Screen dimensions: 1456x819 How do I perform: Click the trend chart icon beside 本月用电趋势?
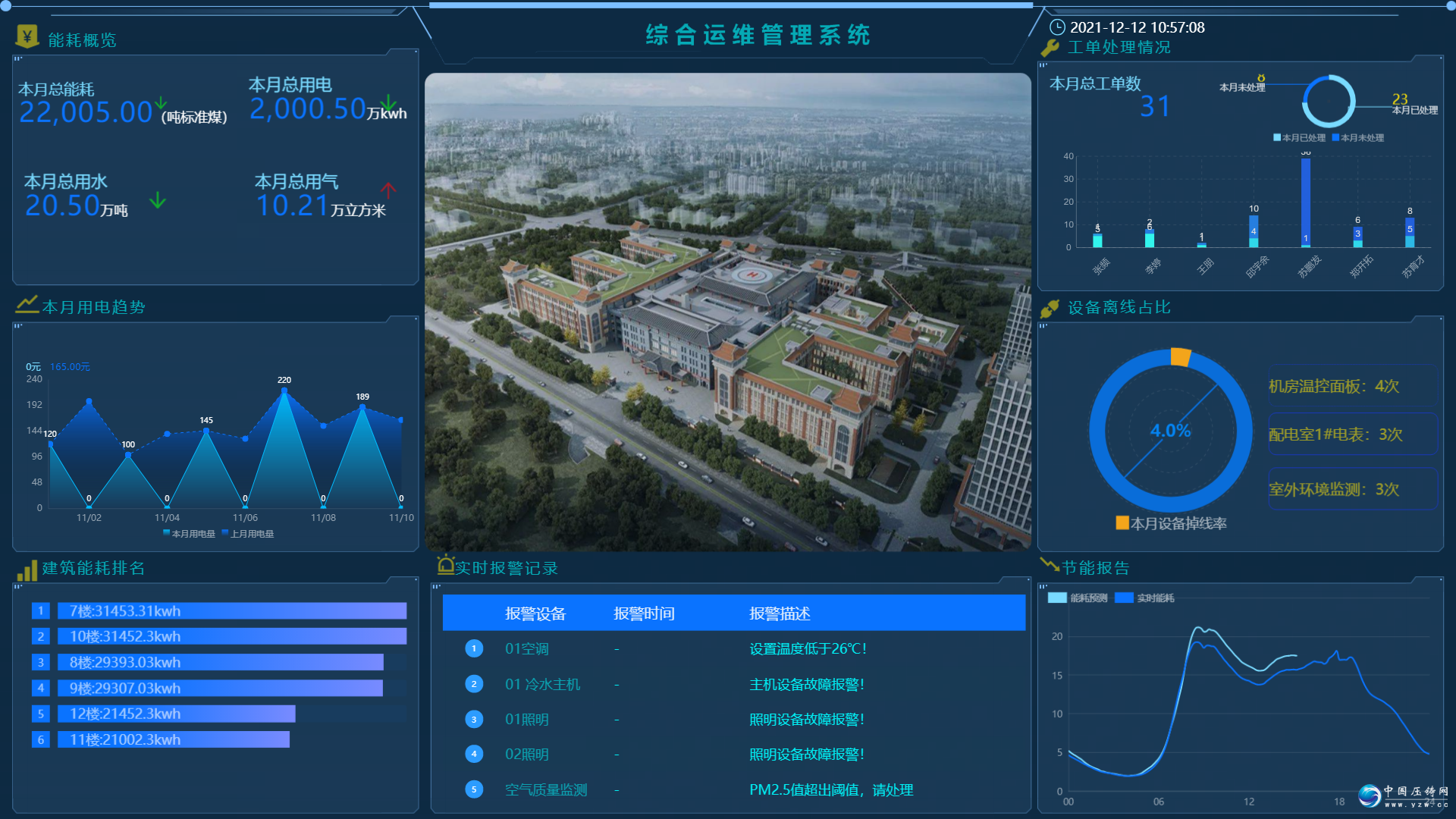pyautogui.click(x=27, y=305)
